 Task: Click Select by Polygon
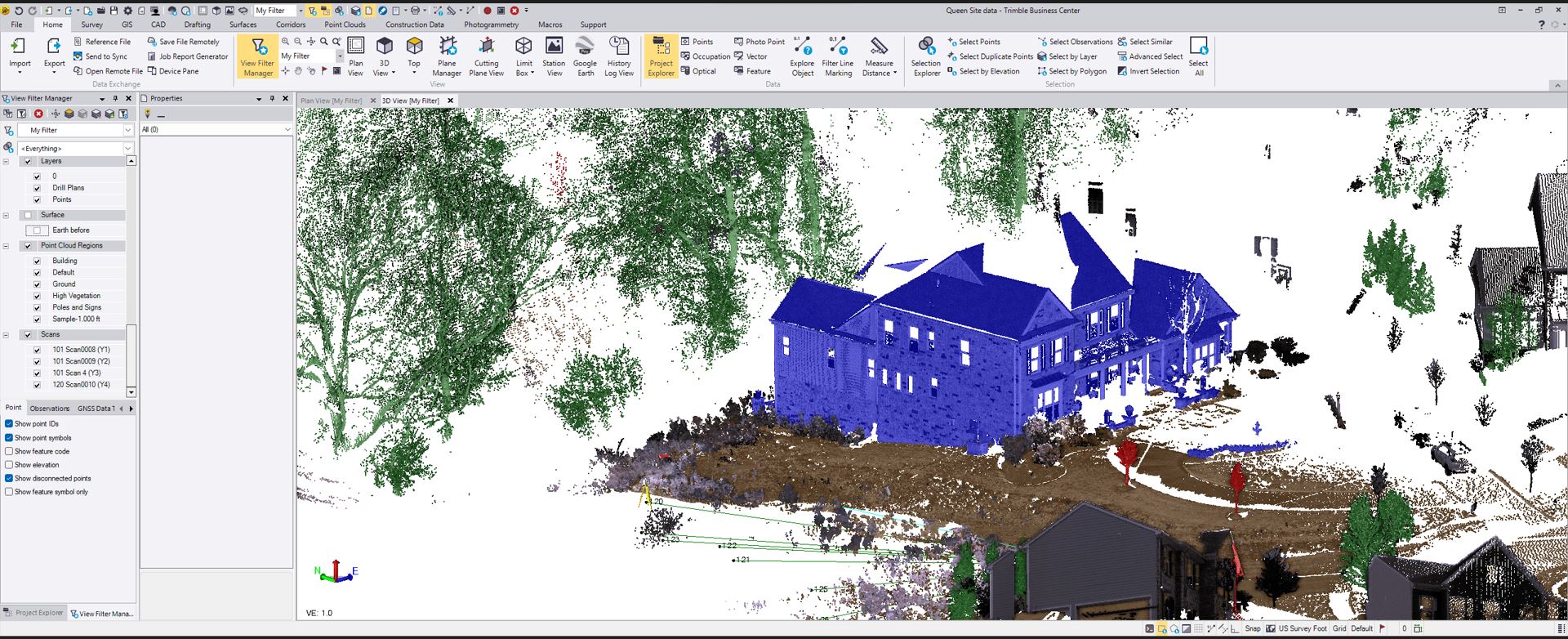pos(1071,71)
